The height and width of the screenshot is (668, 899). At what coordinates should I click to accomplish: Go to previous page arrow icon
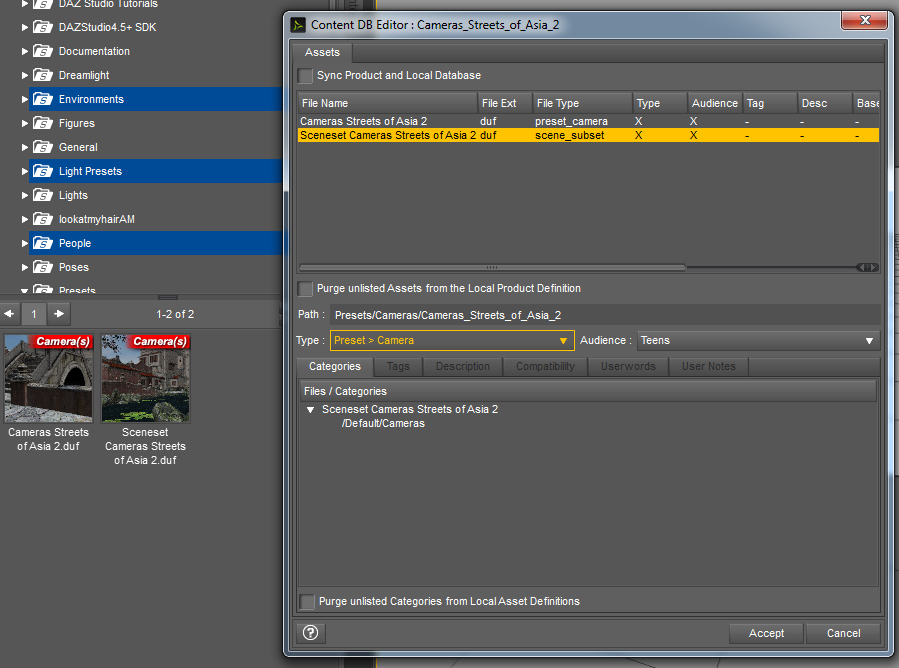coord(9,314)
